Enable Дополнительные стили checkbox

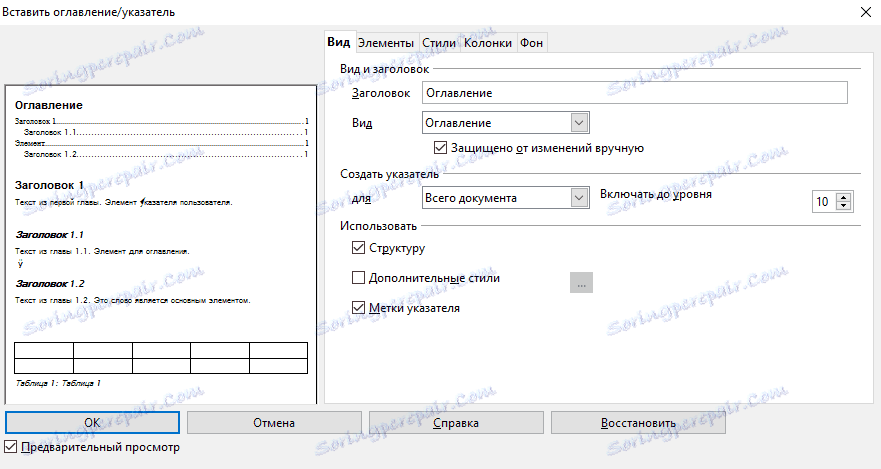(358, 277)
